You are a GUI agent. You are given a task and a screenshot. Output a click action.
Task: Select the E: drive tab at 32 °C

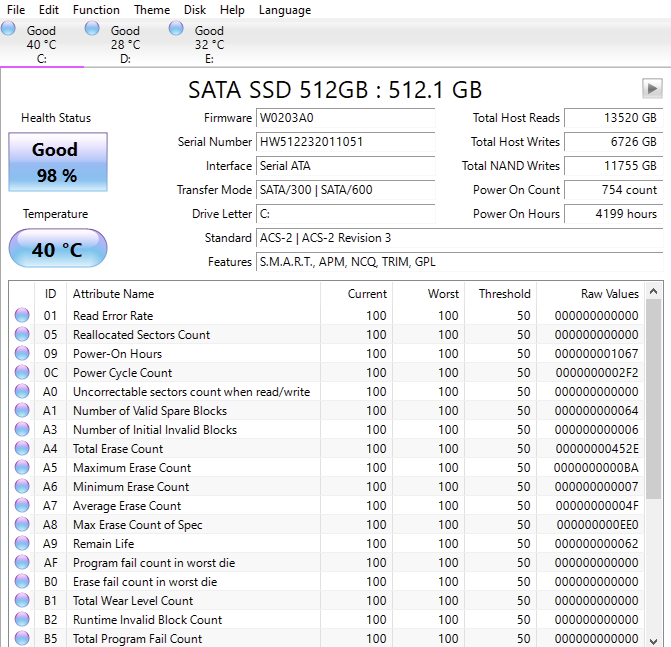[210, 44]
